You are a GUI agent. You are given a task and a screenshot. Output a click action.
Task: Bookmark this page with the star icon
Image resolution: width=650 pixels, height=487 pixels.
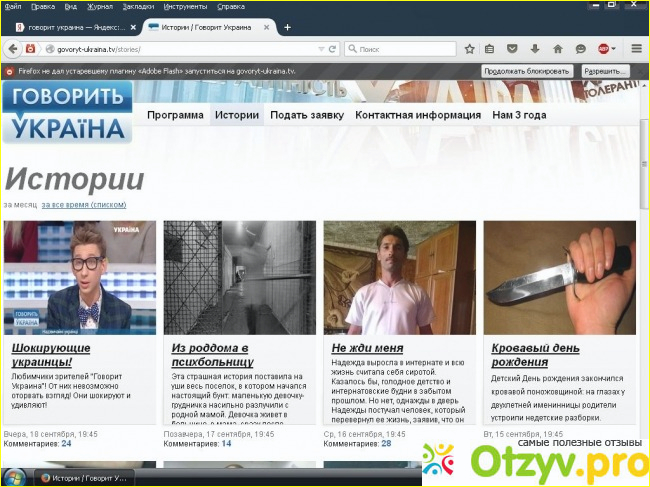[469, 48]
